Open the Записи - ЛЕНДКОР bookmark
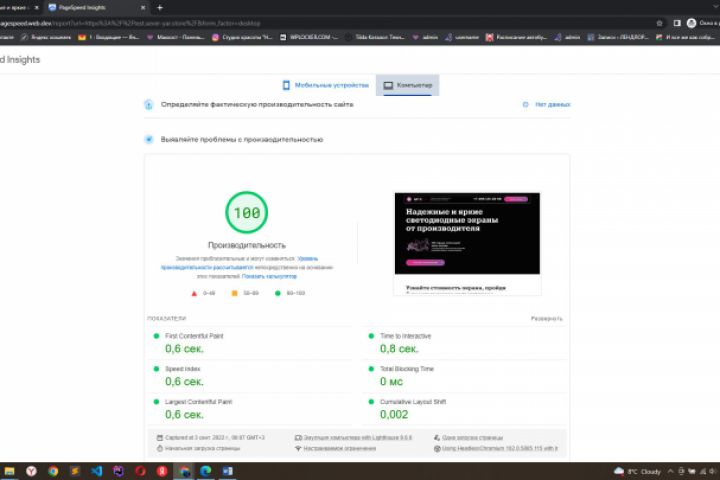Screen dimensions: 720x480 (x=618, y=37)
